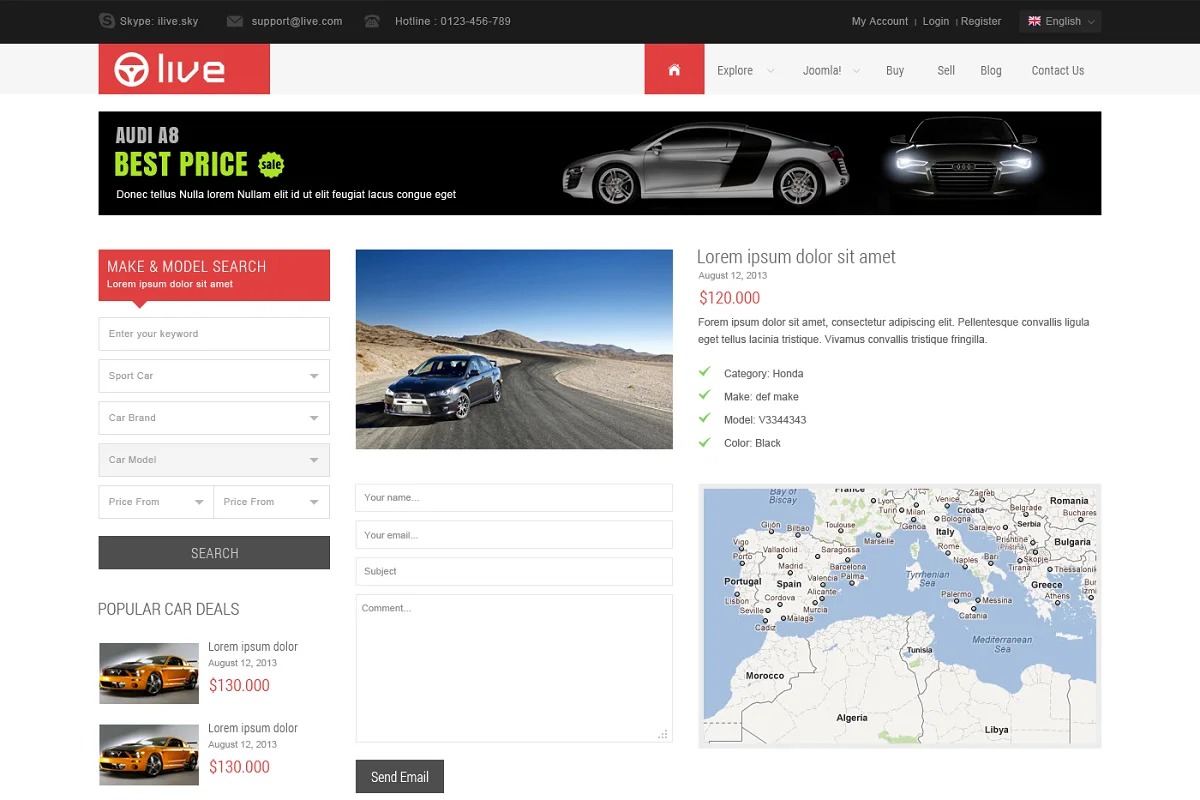The height and width of the screenshot is (800, 1200).
Task: Open the English language selector
Action: (1060, 21)
